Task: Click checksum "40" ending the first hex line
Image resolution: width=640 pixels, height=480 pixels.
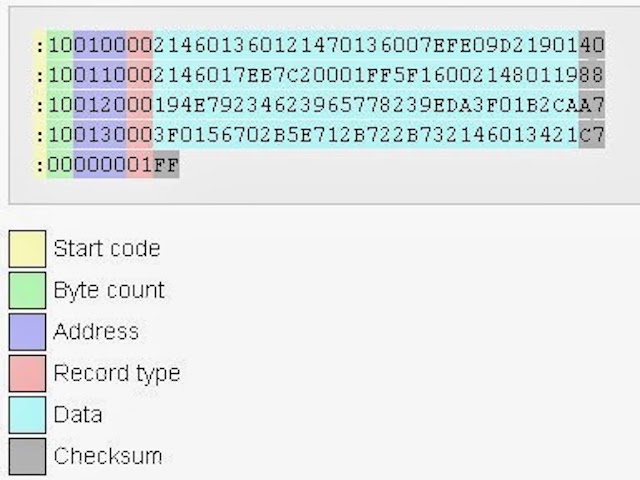Action: (x=592, y=45)
